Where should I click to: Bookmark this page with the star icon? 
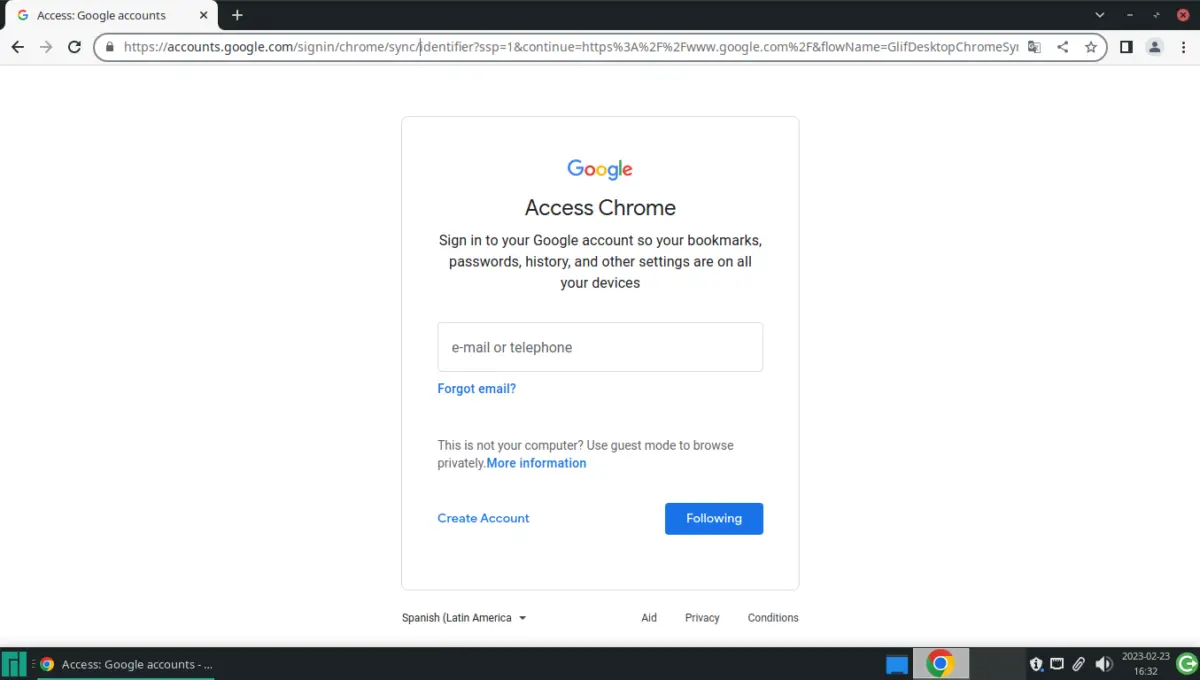click(x=1090, y=47)
